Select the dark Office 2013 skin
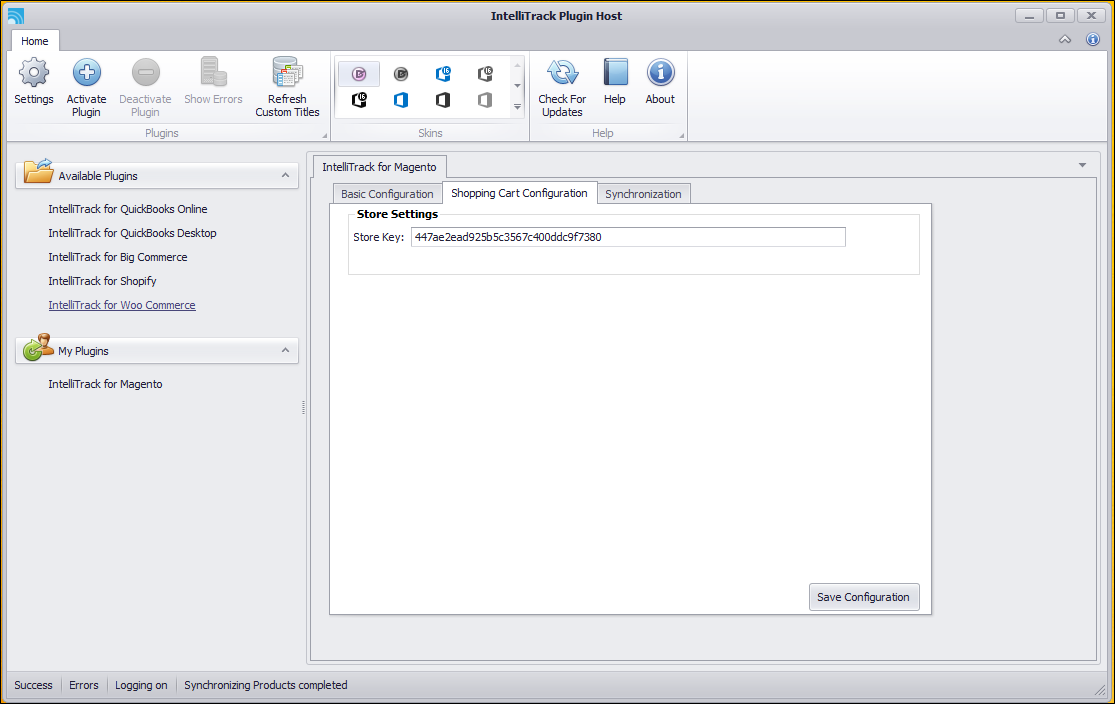This screenshot has height=704, width=1115. [x=443, y=100]
